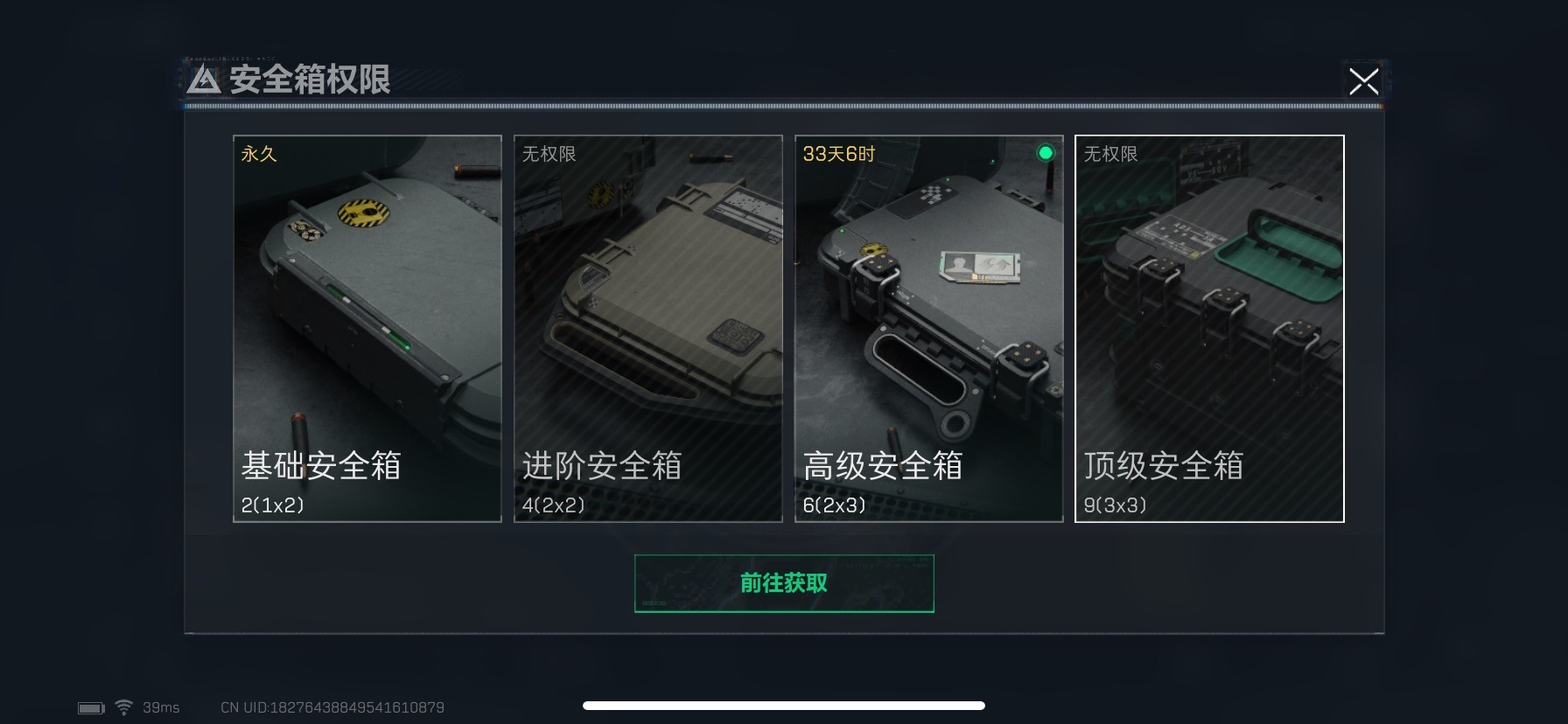Click the 前往获取 button
Image resolution: width=1568 pixels, height=724 pixels.
coord(784,583)
